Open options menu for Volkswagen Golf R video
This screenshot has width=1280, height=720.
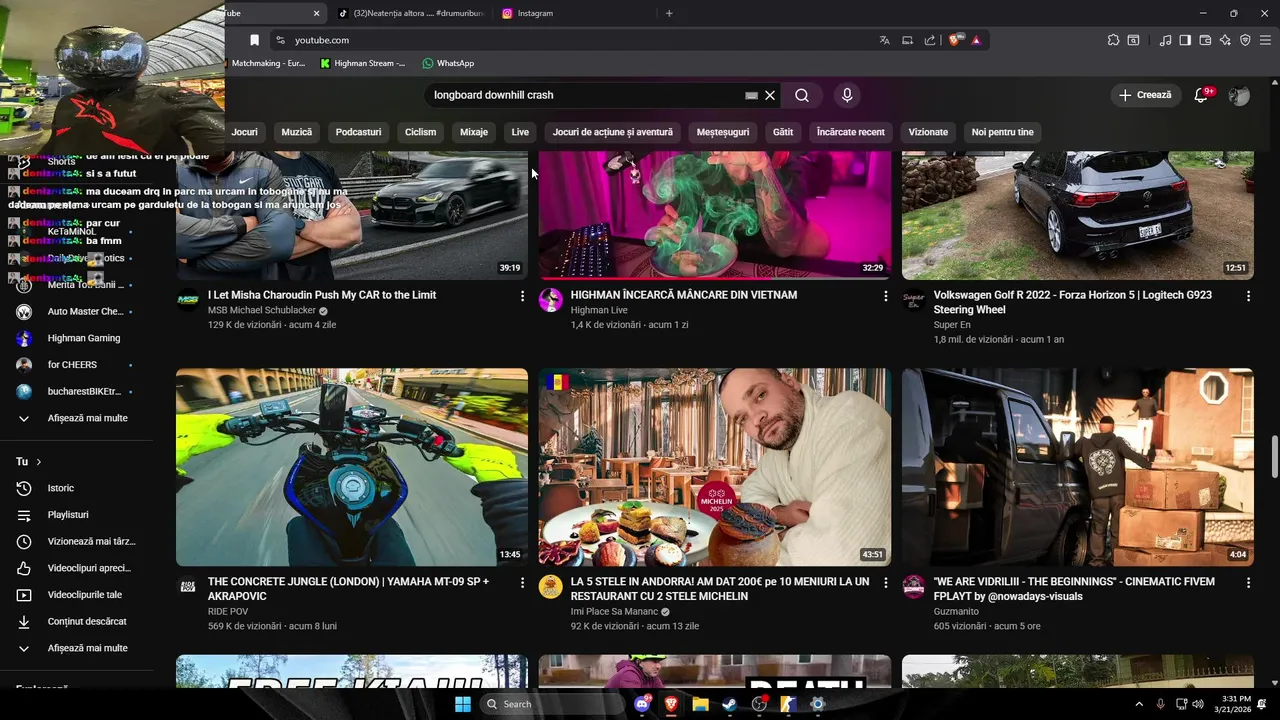pyautogui.click(x=1248, y=296)
